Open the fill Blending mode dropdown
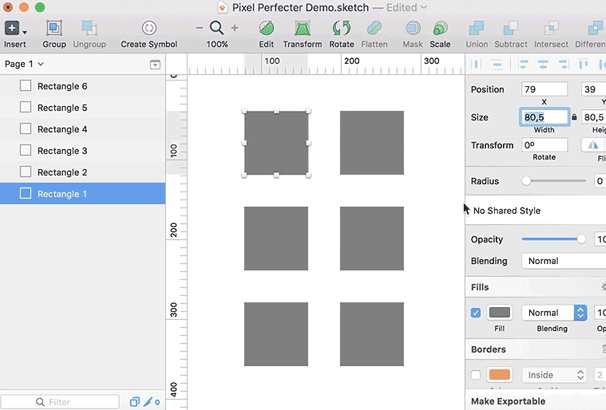606x410 pixels. click(x=554, y=313)
